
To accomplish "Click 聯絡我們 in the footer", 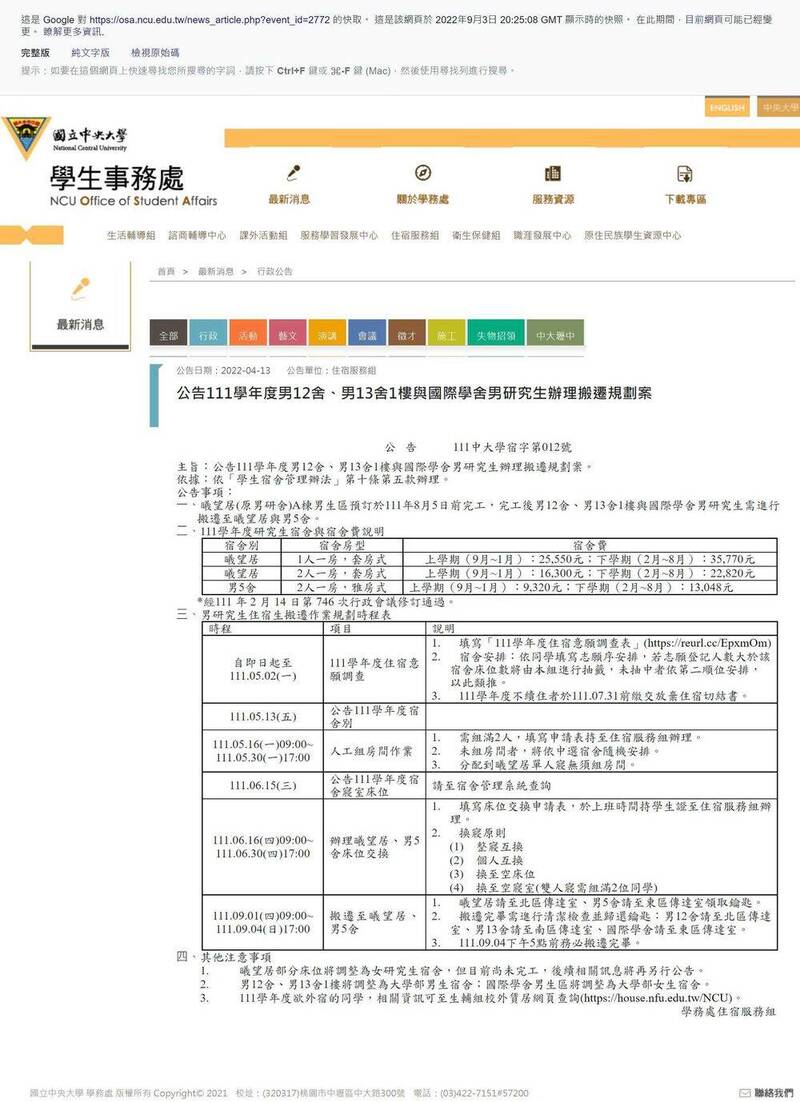I will point(773,1093).
